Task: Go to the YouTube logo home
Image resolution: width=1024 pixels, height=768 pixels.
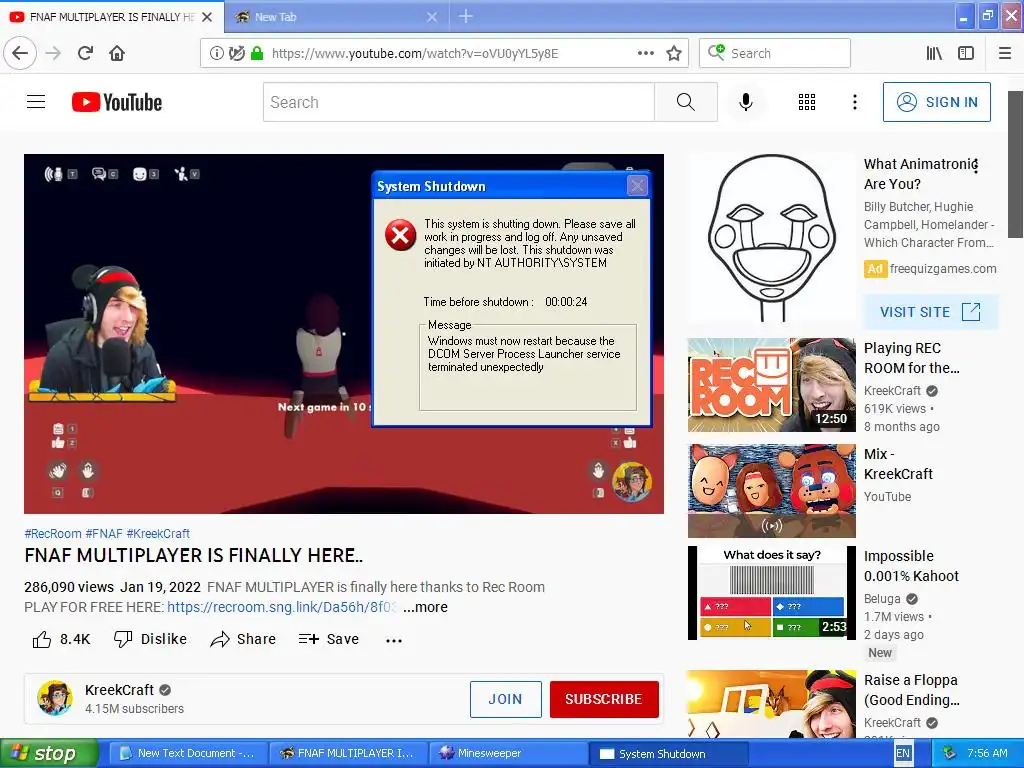Action: tap(117, 102)
